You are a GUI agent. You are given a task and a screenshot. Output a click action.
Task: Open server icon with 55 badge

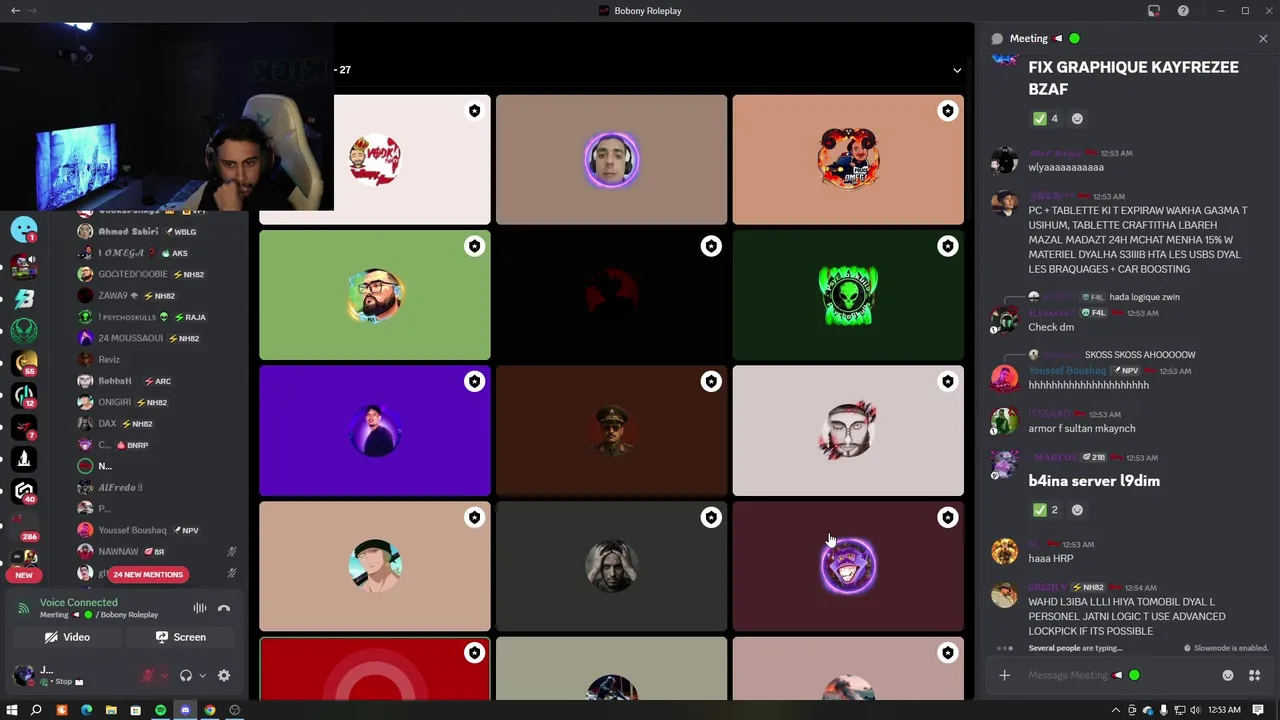pyautogui.click(x=24, y=363)
